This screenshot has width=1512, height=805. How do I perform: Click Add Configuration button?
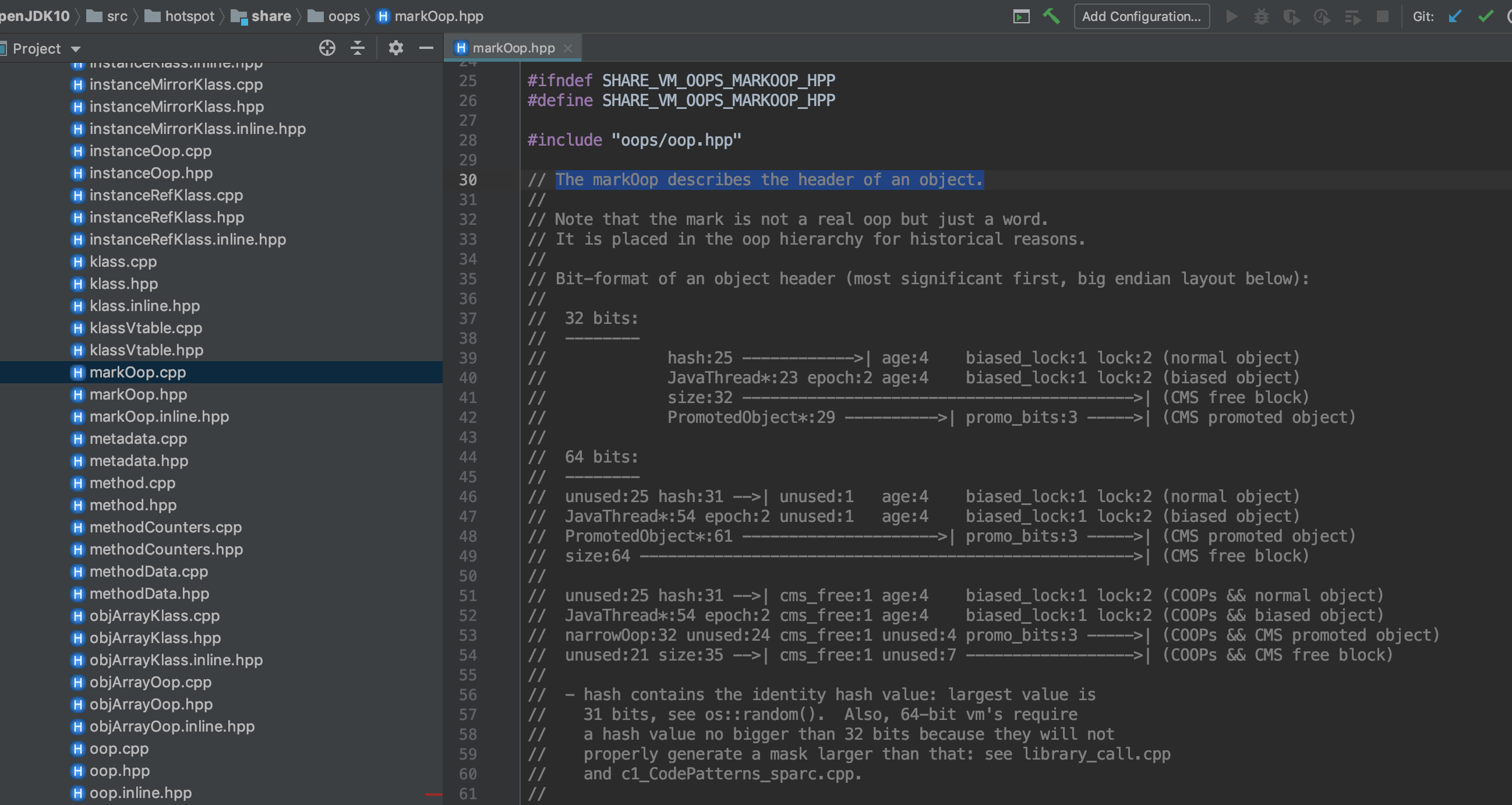[1140, 16]
